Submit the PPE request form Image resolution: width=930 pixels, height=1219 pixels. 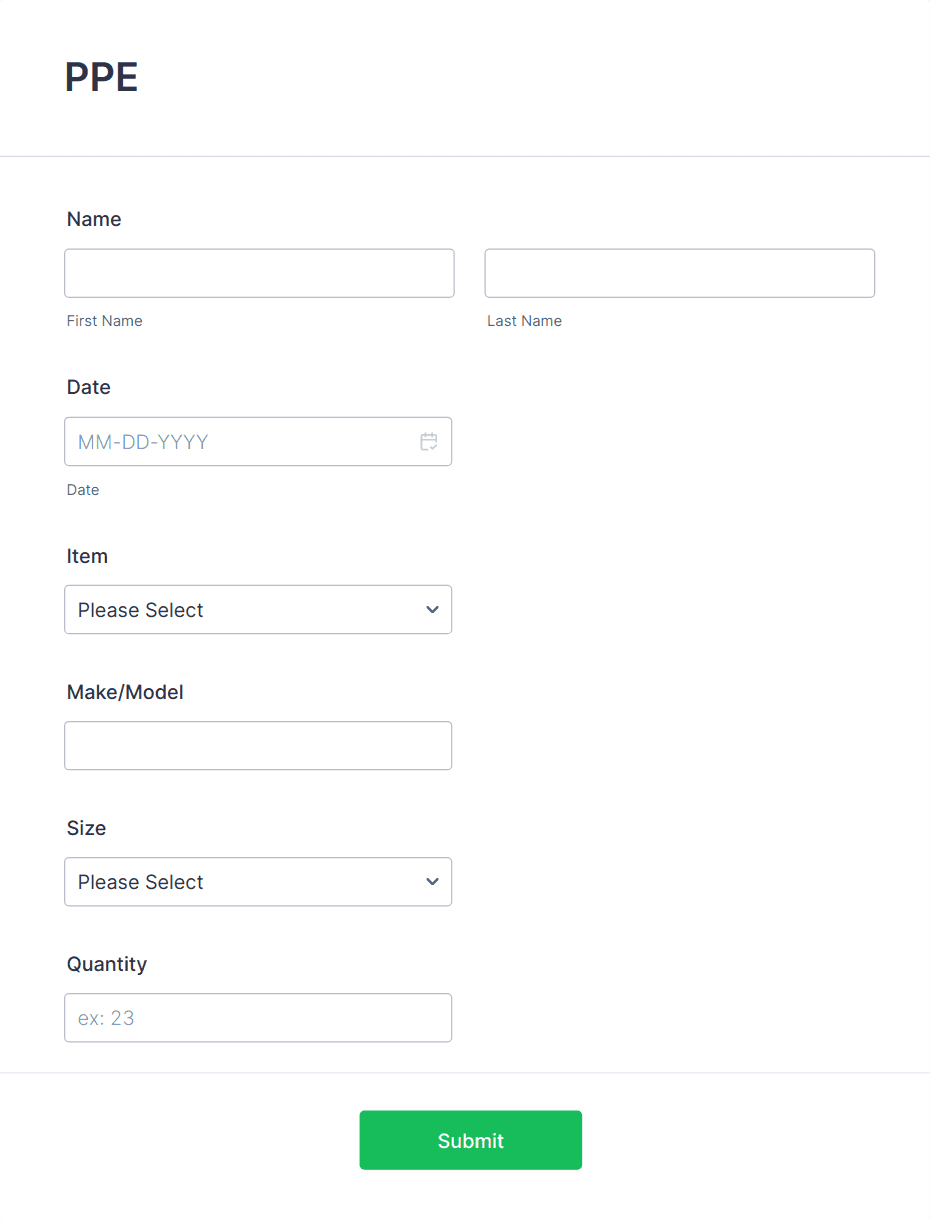(470, 1140)
